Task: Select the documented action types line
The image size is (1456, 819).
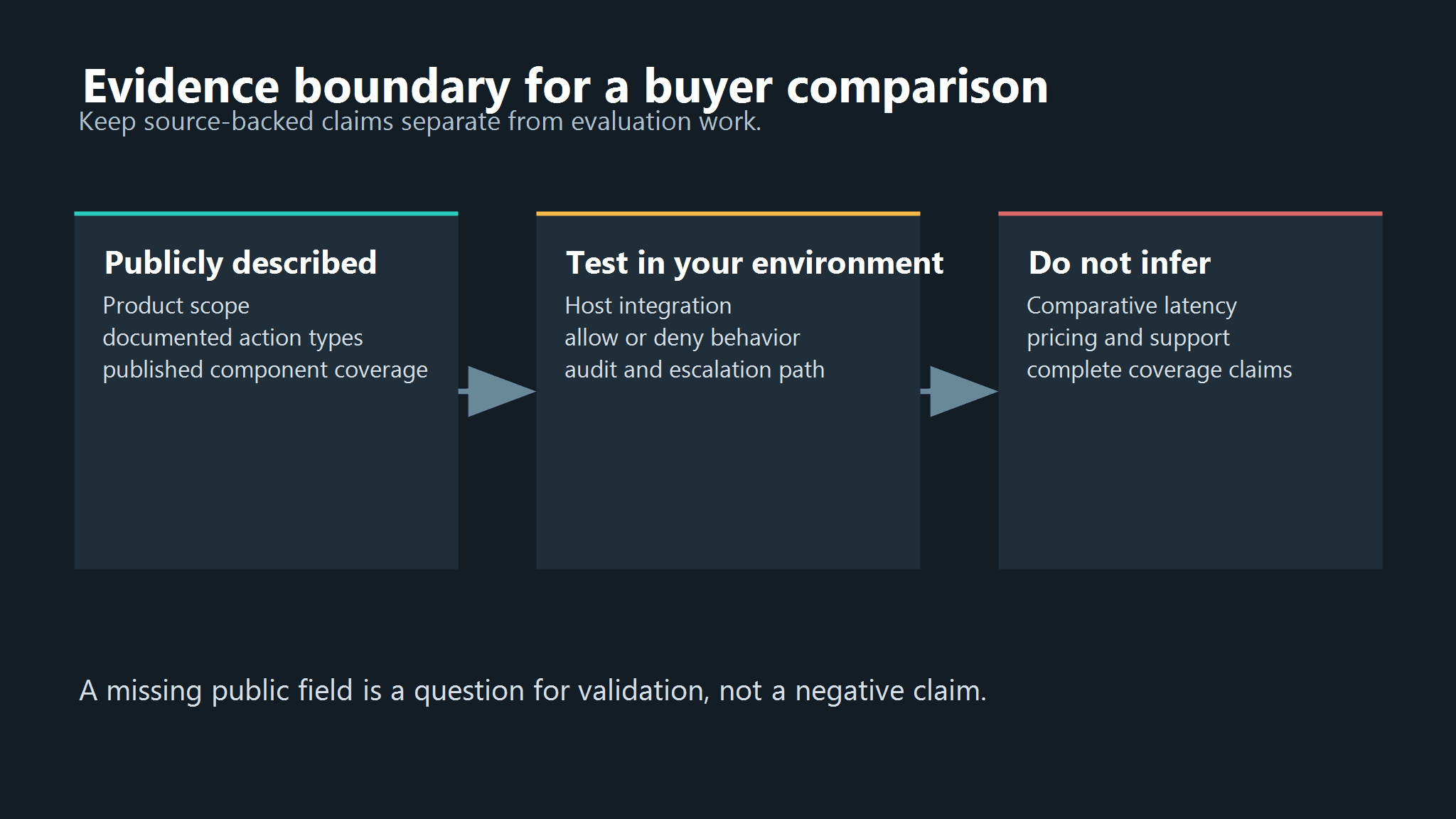Action: (232, 338)
